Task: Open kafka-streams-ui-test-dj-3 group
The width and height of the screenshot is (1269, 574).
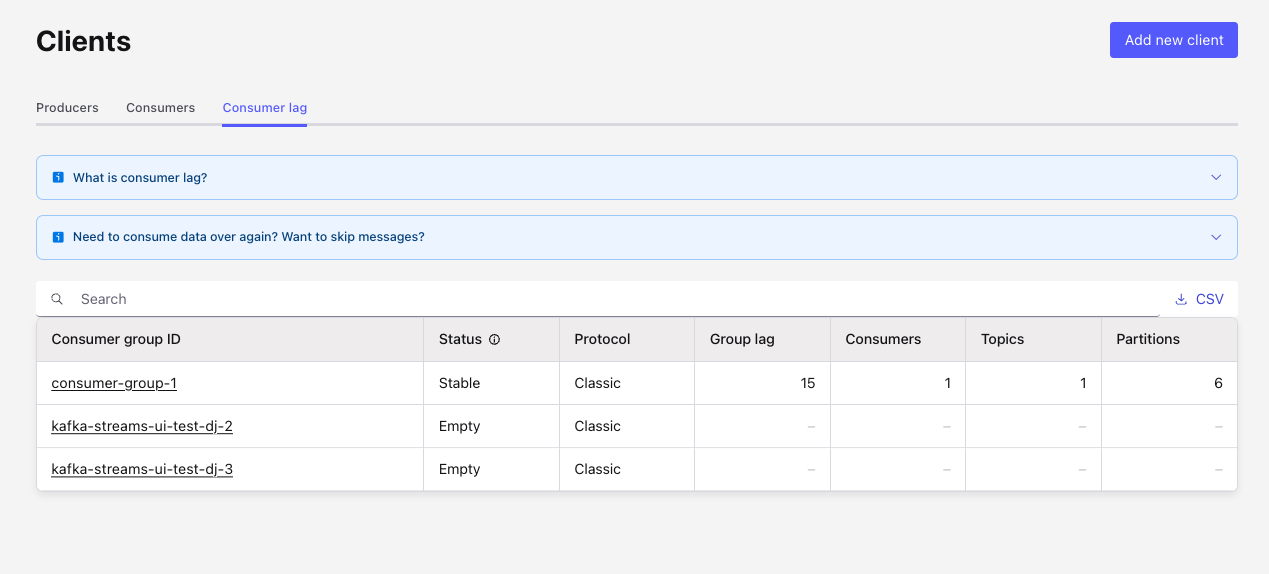Action: [x=142, y=469]
